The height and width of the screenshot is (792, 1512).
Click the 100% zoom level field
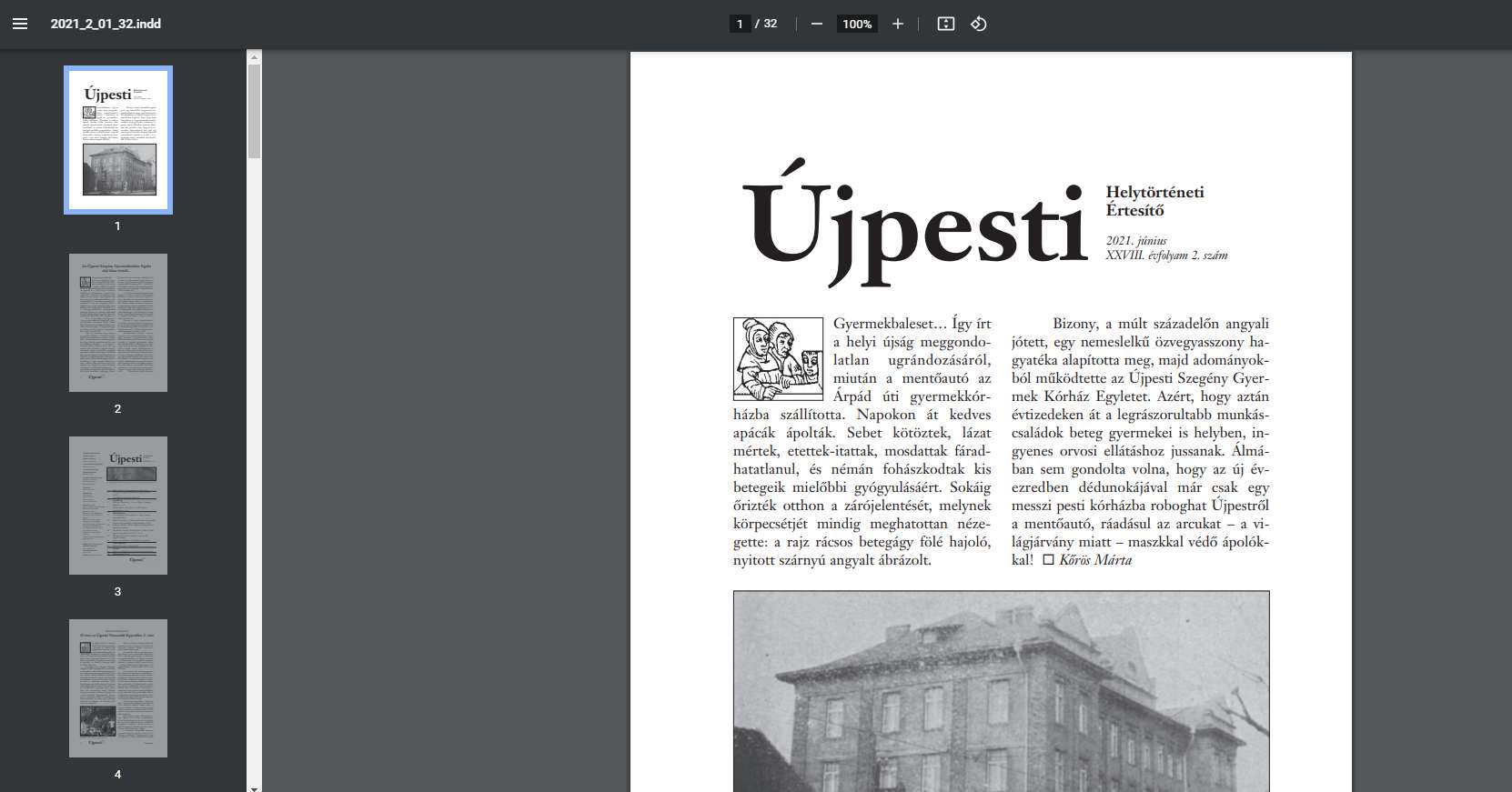tap(857, 24)
